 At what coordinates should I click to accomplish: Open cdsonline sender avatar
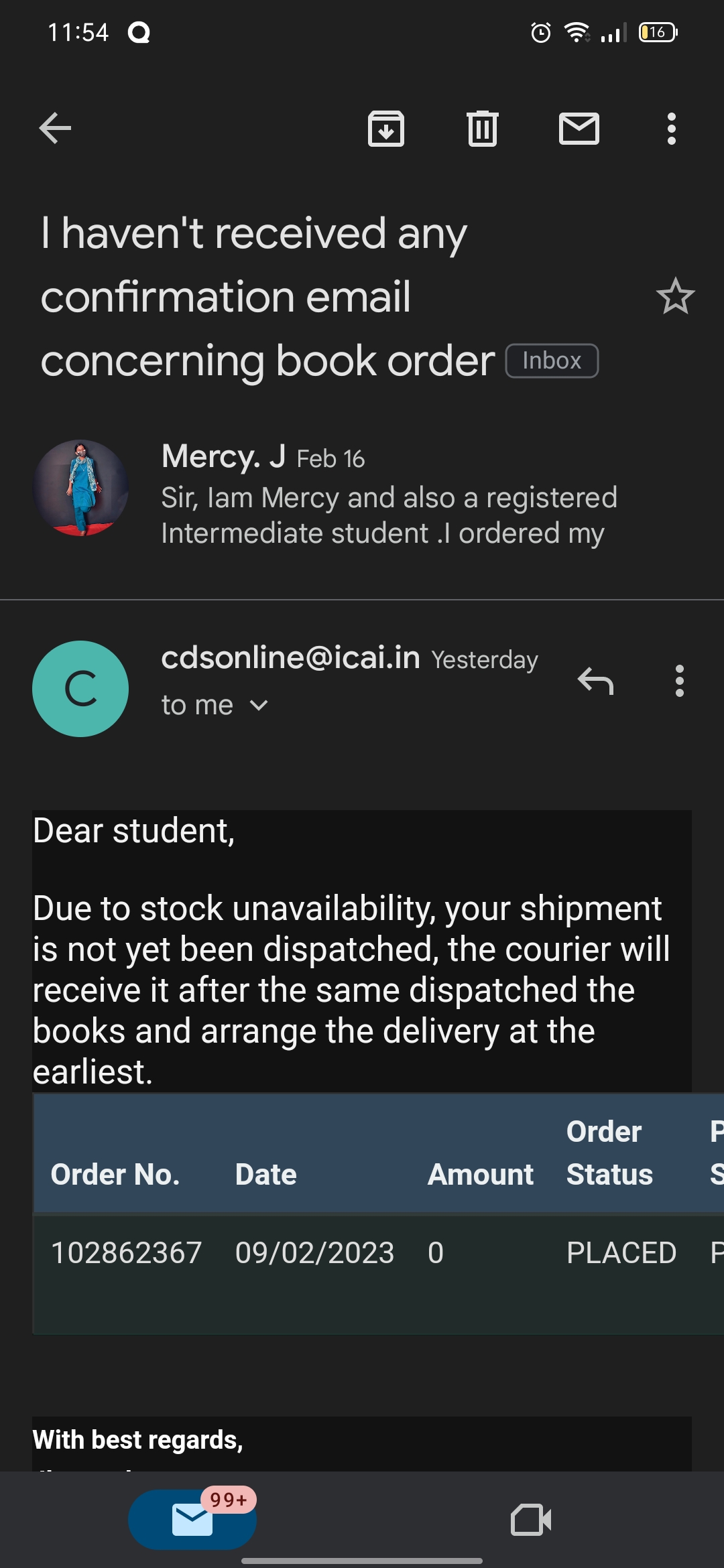click(80, 688)
